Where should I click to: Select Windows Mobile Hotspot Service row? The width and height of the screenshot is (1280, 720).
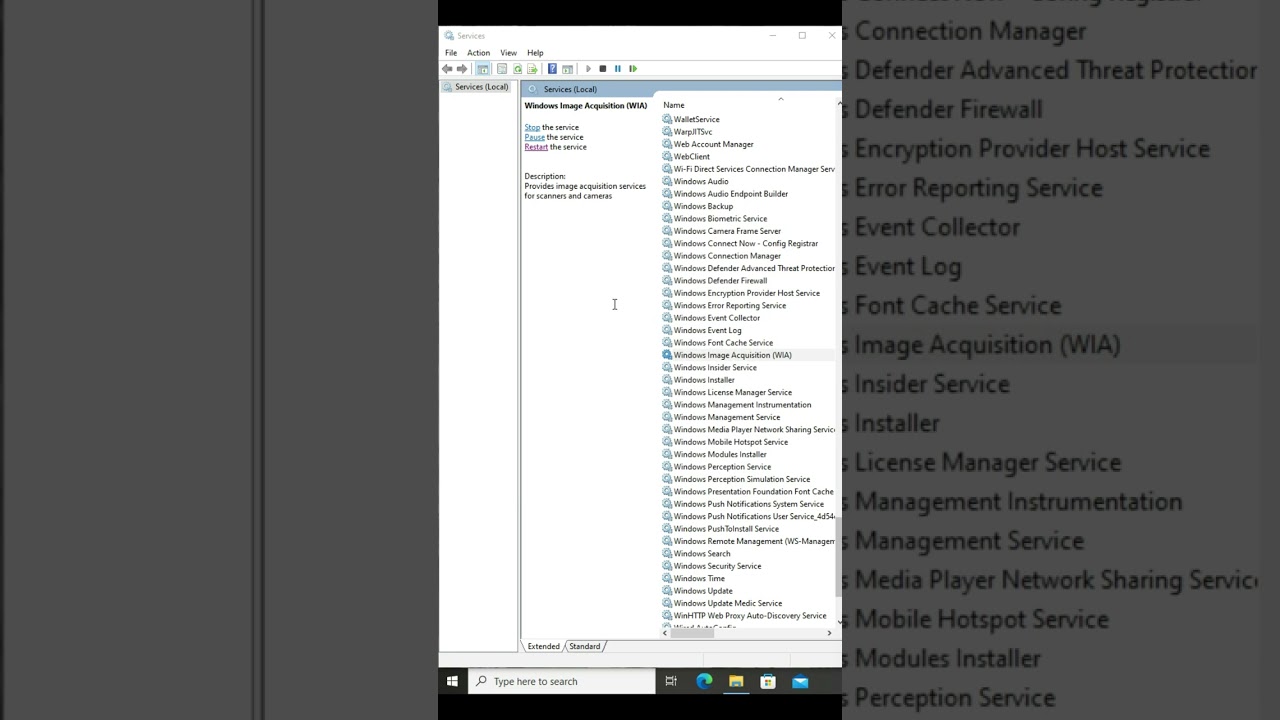click(730, 442)
